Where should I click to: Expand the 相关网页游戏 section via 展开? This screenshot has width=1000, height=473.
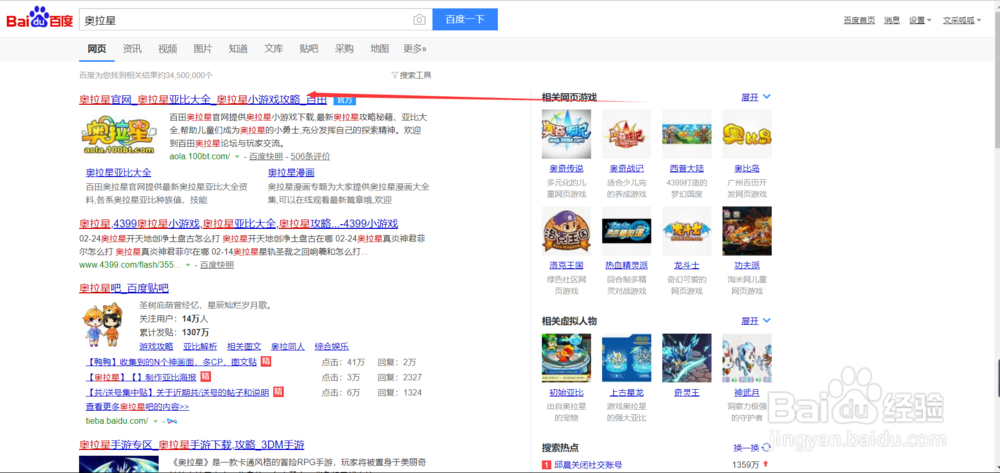[x=756, y=97]
